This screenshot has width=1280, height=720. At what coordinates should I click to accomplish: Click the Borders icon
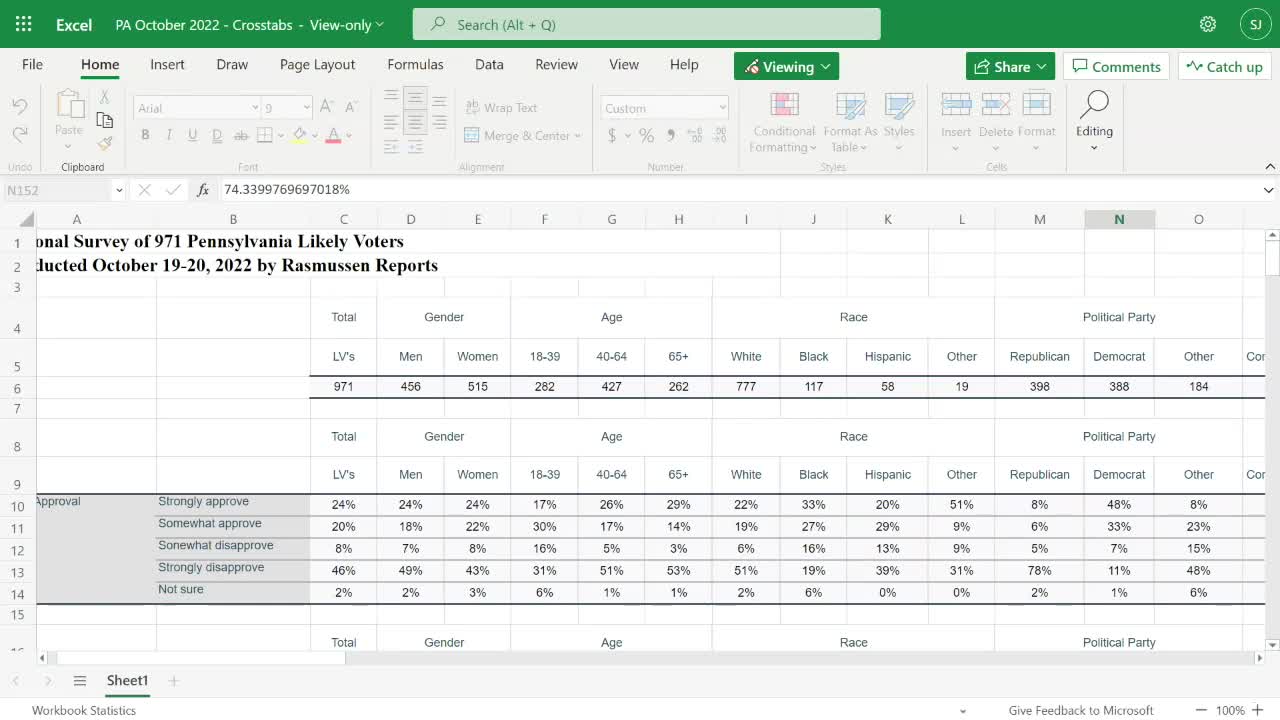click(265, 135)
